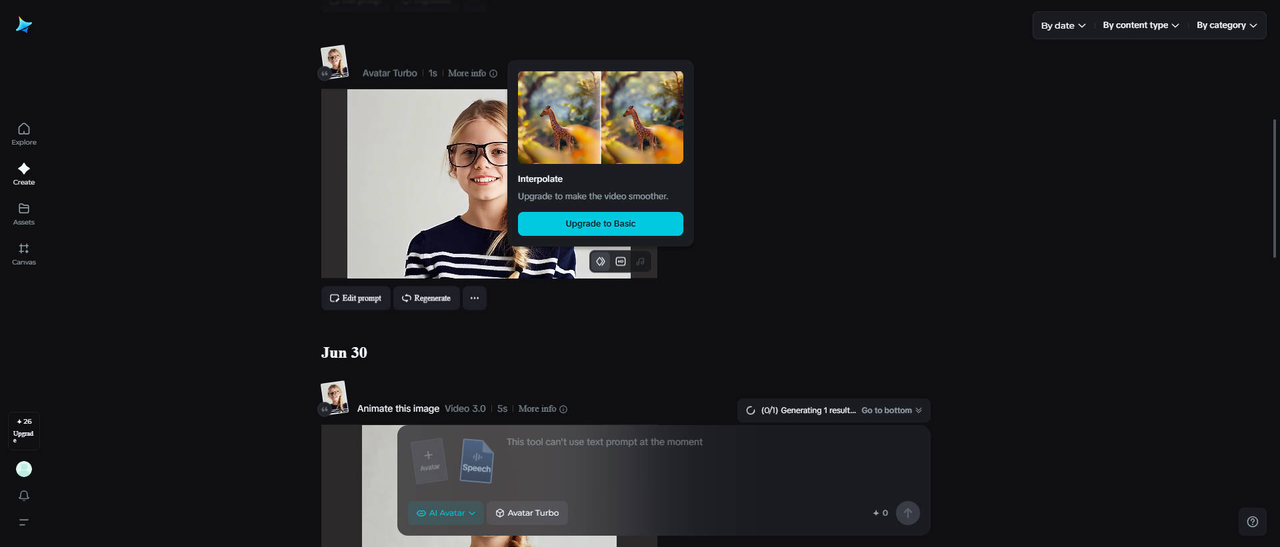1280x547 pixels.
Task: Open the Explore page
Action: (24, 133)
